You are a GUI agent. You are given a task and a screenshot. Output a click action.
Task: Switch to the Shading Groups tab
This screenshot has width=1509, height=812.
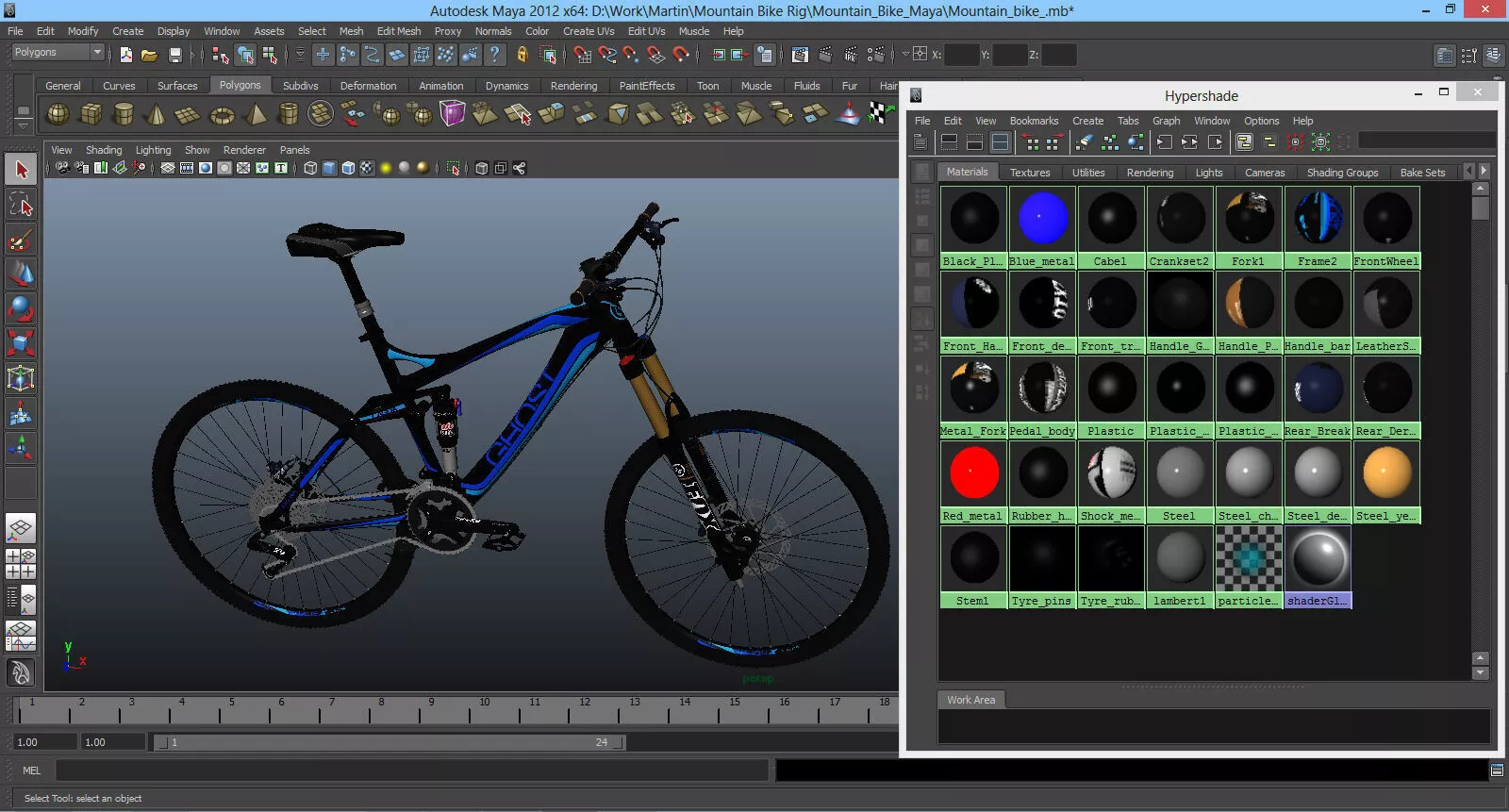tap(1342, 173)
